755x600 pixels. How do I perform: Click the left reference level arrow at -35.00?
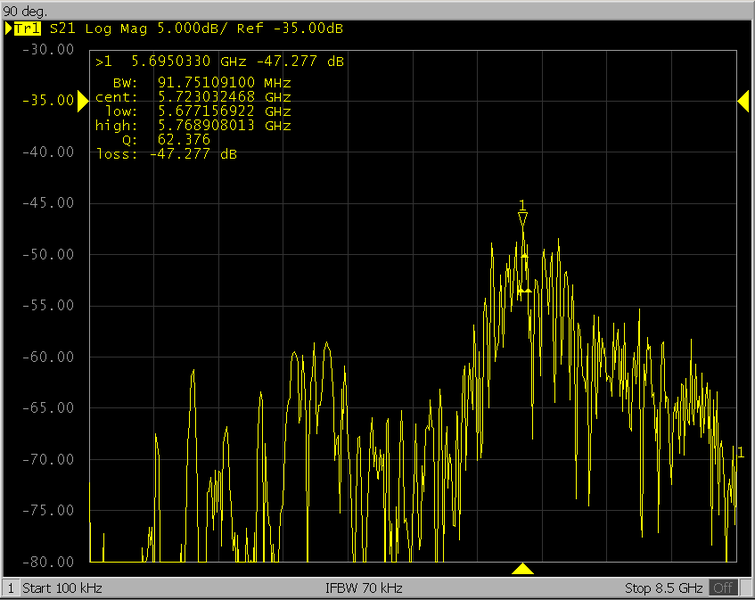82,100
